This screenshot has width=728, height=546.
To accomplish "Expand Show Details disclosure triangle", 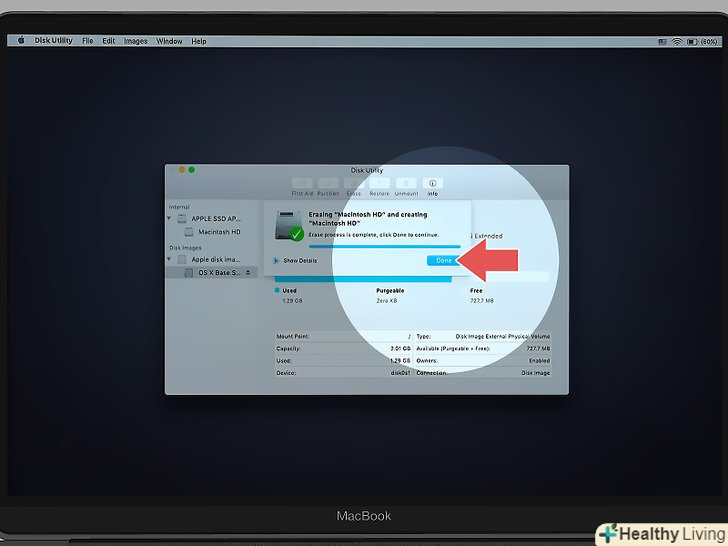I will tap(276, 260).
